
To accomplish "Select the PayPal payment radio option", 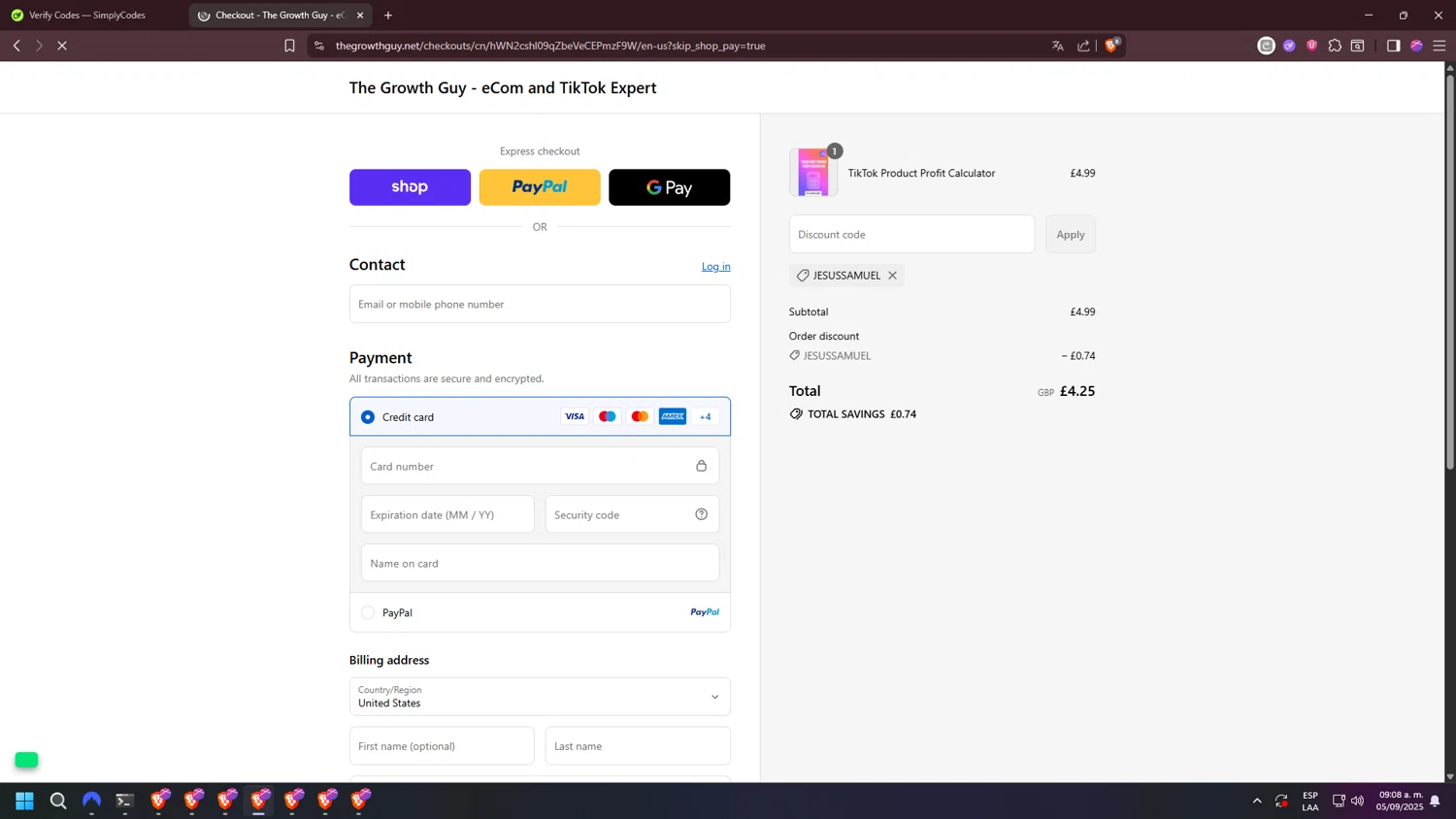I will pyautogui.click(x=368, y=612).
